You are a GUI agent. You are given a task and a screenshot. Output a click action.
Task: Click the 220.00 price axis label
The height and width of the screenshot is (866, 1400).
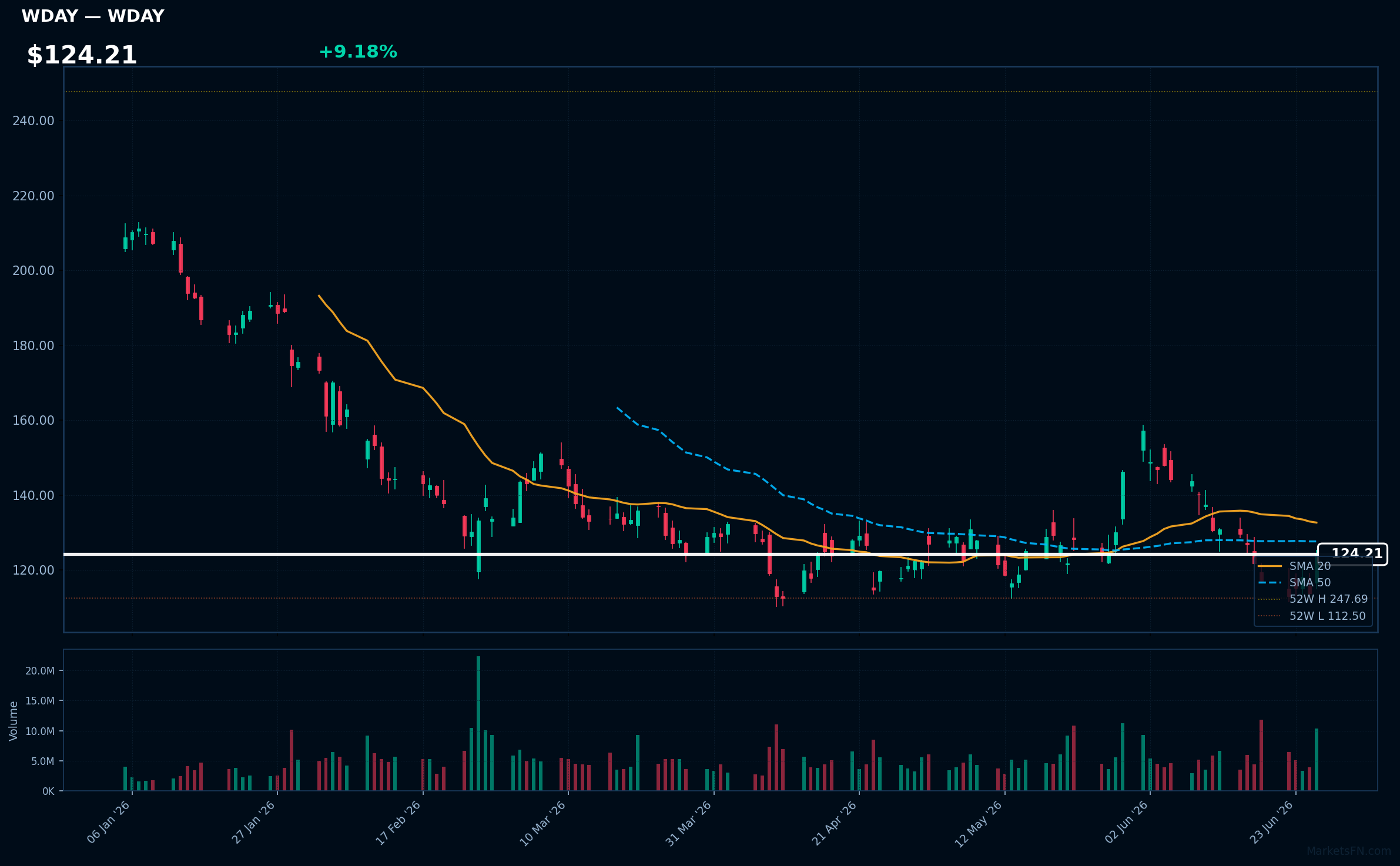coord(34,196)
